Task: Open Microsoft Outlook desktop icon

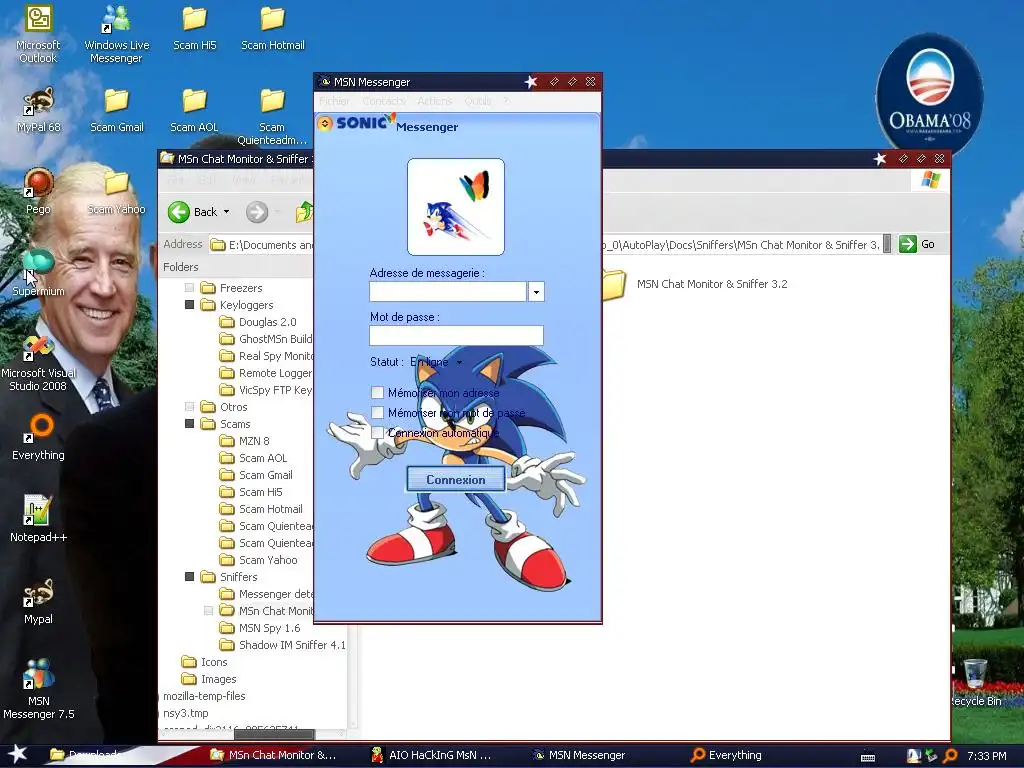Action: pyautogui.click(x=39, y=35)
